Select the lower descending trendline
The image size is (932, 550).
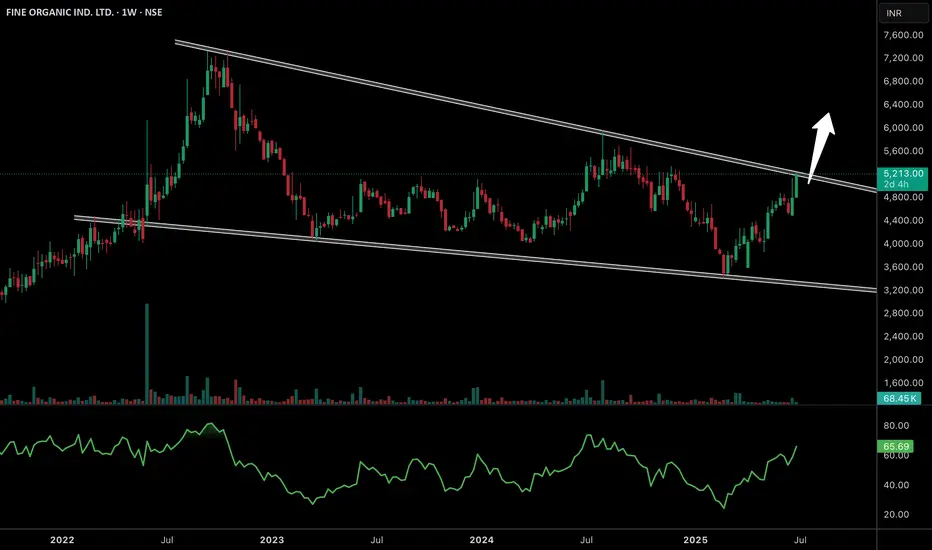point(476,256)
